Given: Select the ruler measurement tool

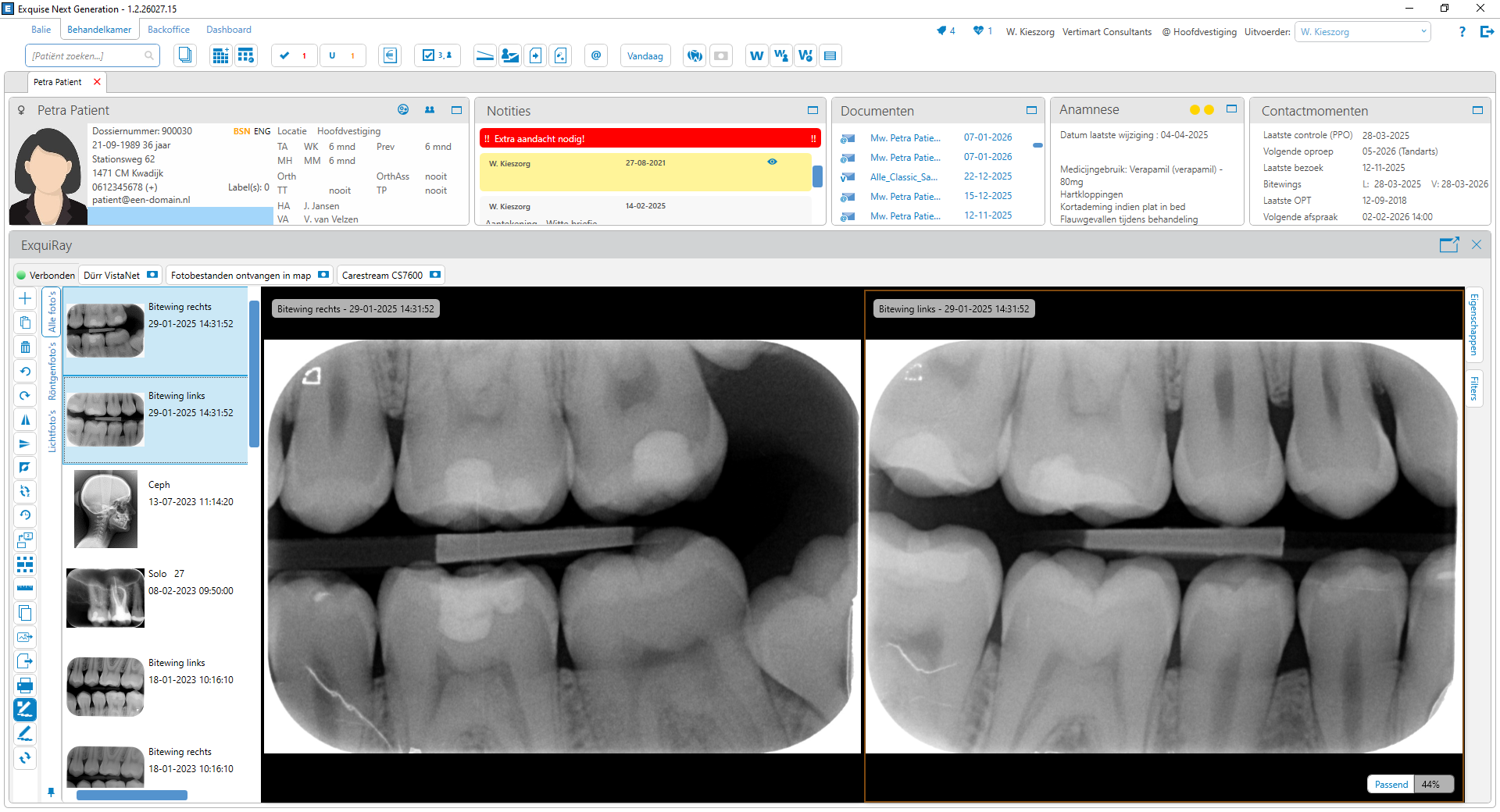Looking at the screenshot, I should click(x=25, y=588).
